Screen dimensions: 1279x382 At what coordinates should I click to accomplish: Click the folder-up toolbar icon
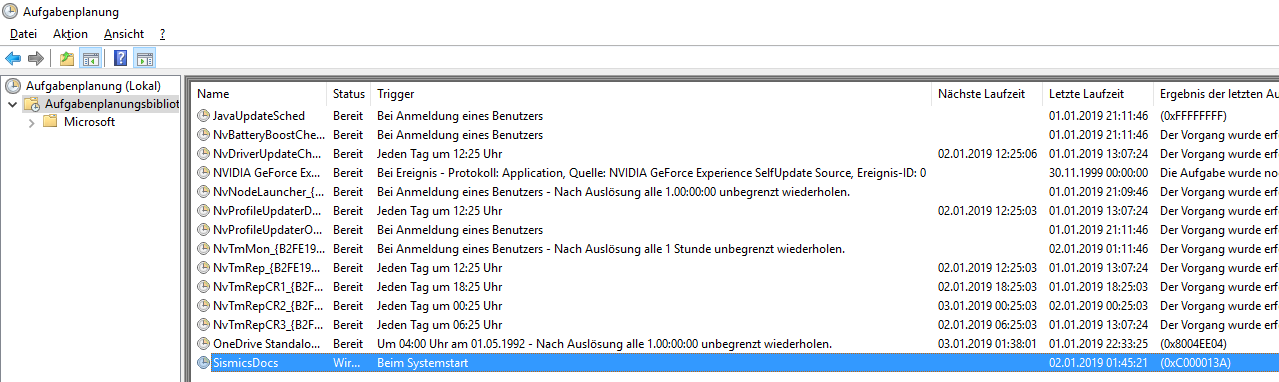point(66,58)
